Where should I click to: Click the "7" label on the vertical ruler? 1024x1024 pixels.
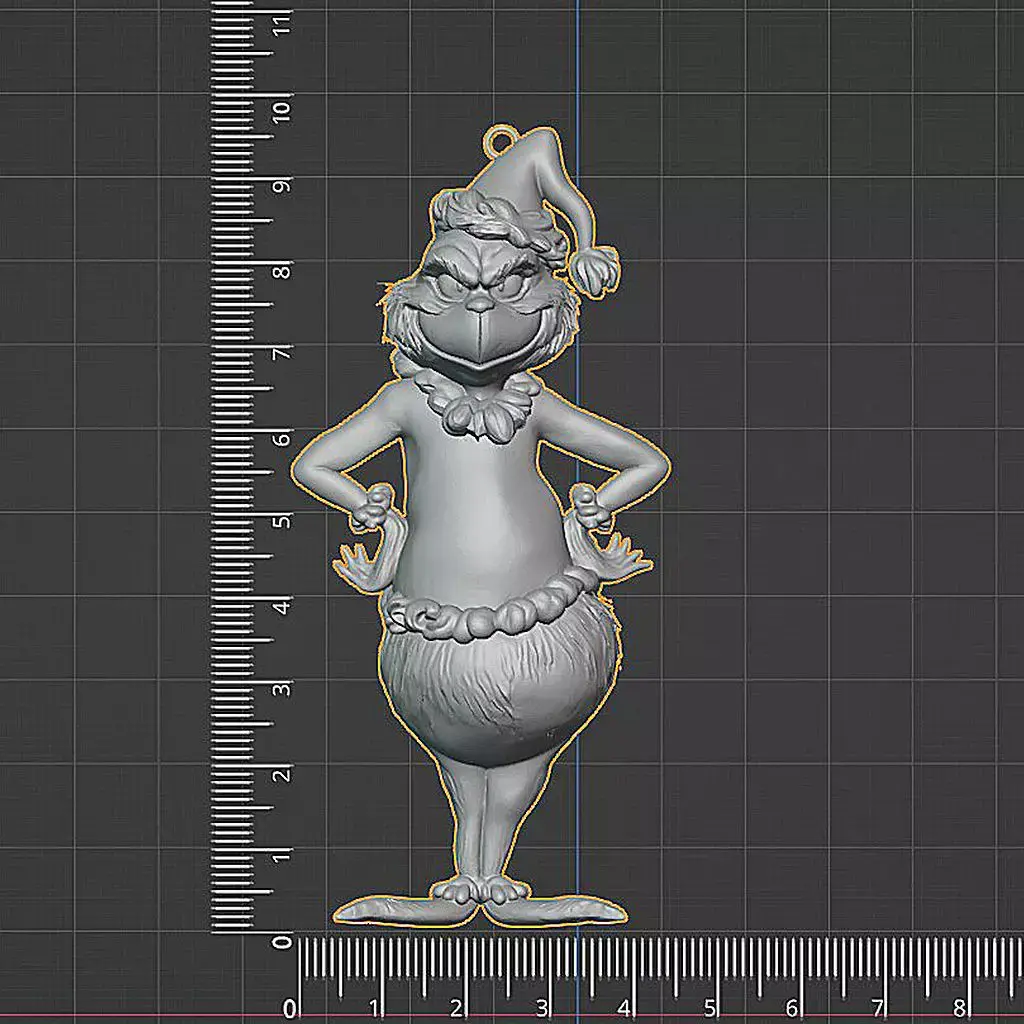tap(281, 354)
